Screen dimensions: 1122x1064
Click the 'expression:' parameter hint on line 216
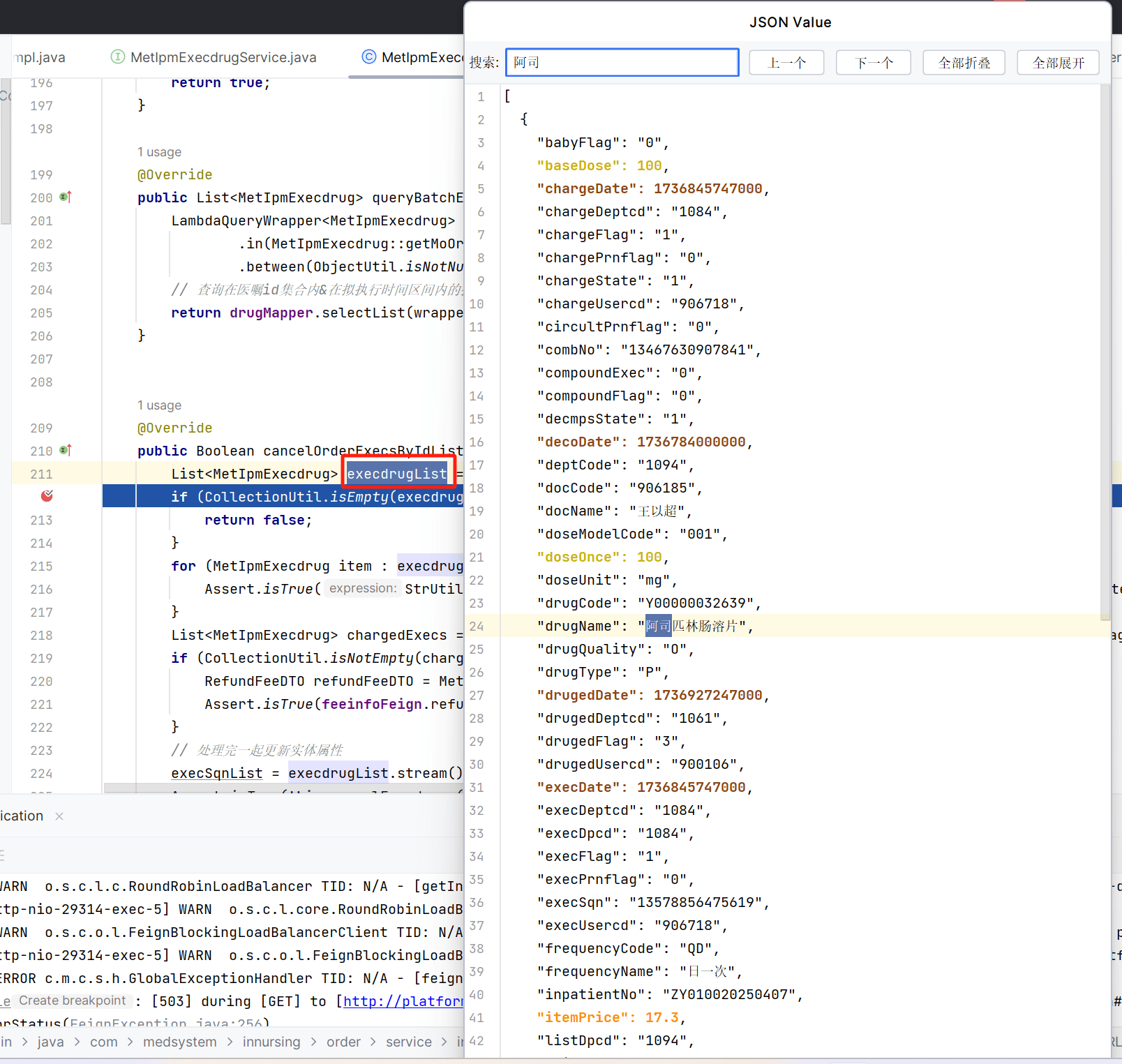363,588
